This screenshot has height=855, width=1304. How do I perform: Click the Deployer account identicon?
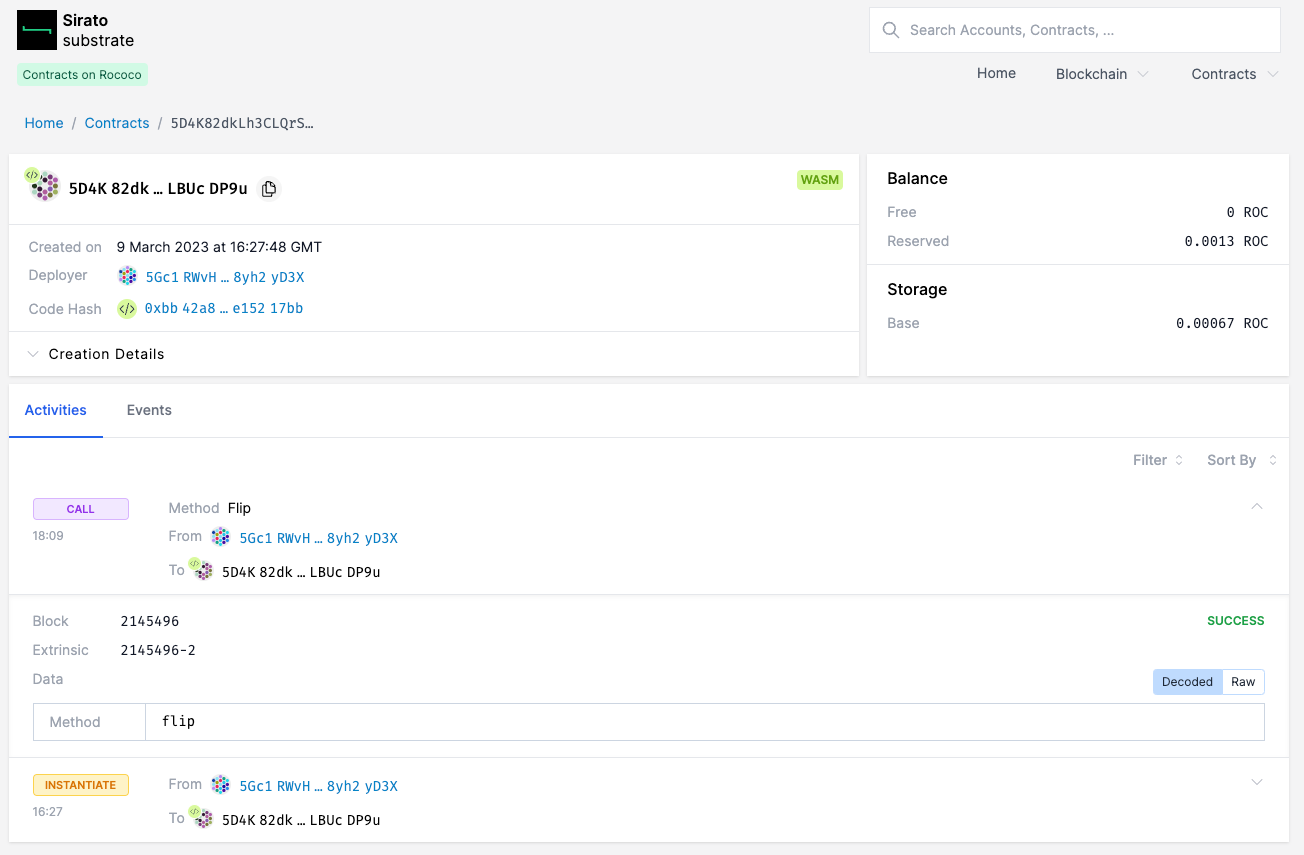pyautogui.click(x=127, y=277)
